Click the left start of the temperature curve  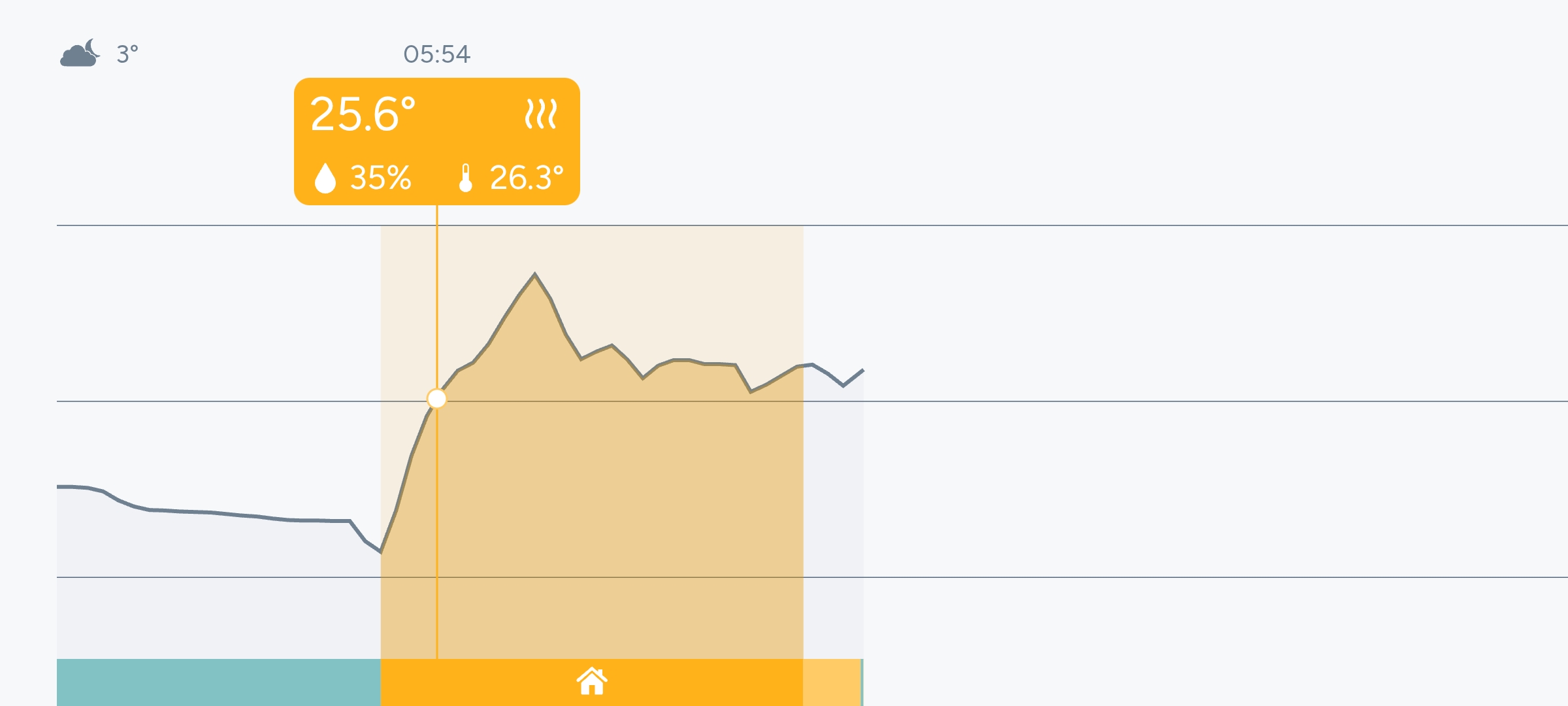point(59,486)
